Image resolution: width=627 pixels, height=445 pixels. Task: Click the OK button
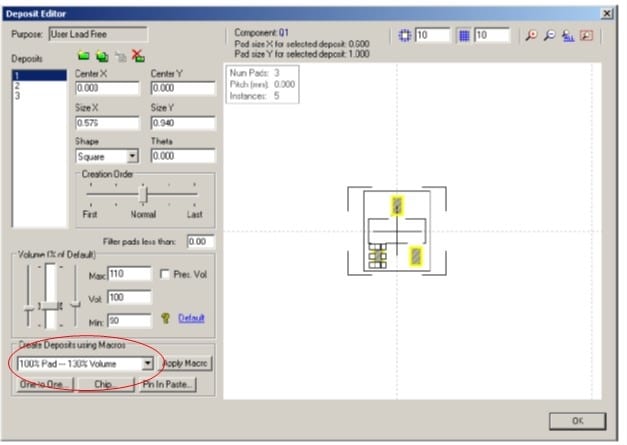tap(577, 421)
